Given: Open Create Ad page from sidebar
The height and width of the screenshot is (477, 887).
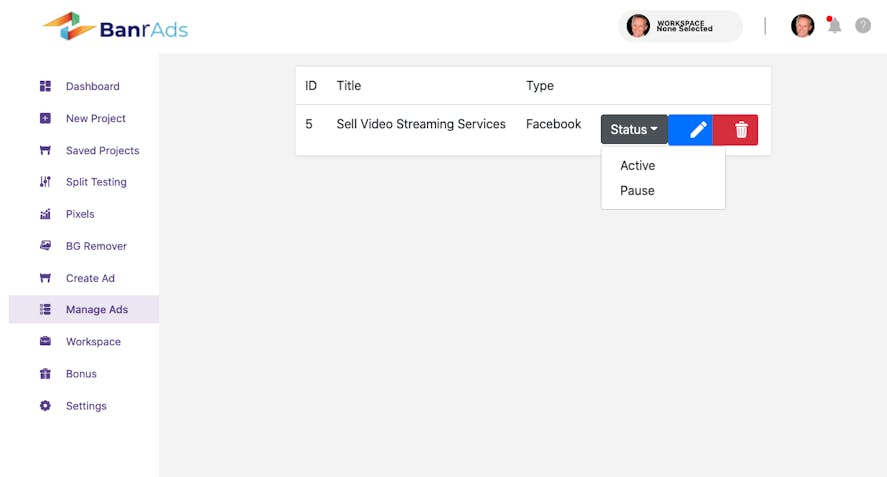Looking at the screenshot, I should pyautogui.click(x=90, y=278).
